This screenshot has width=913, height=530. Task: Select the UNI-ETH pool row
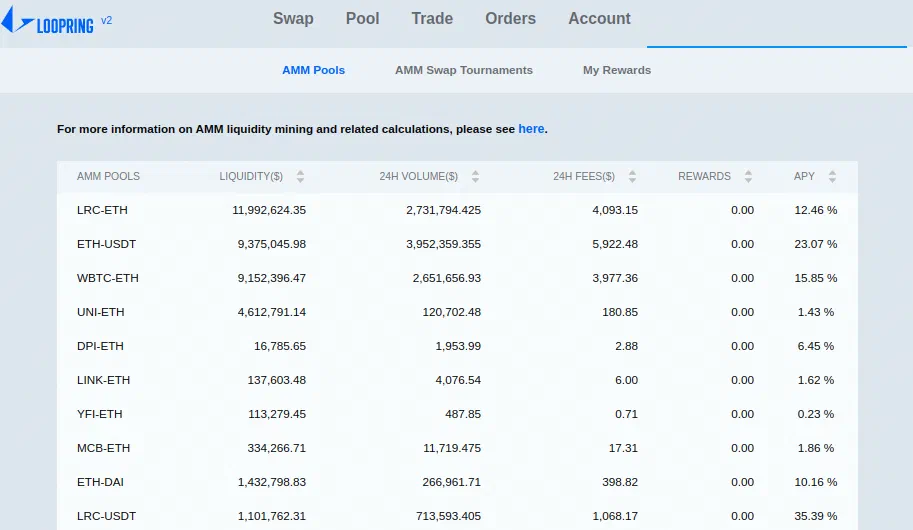457,312
